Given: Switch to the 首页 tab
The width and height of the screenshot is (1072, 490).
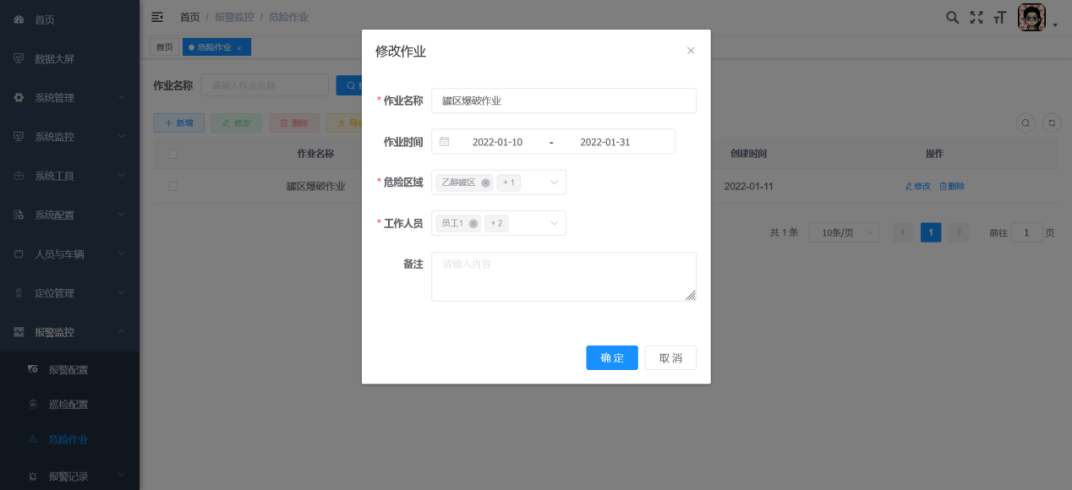Looking at the screenshot, I should click(164, 47).
